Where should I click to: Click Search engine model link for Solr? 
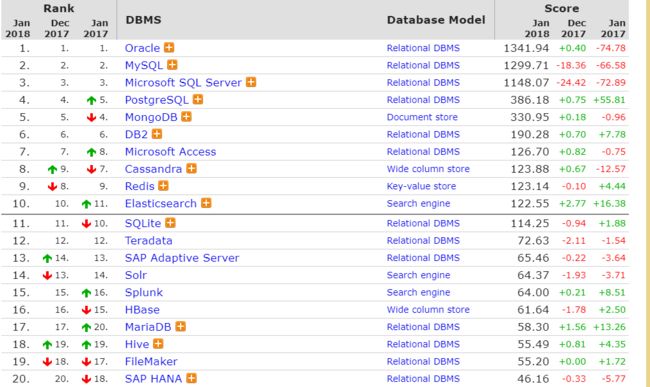(x=418, y=275)
